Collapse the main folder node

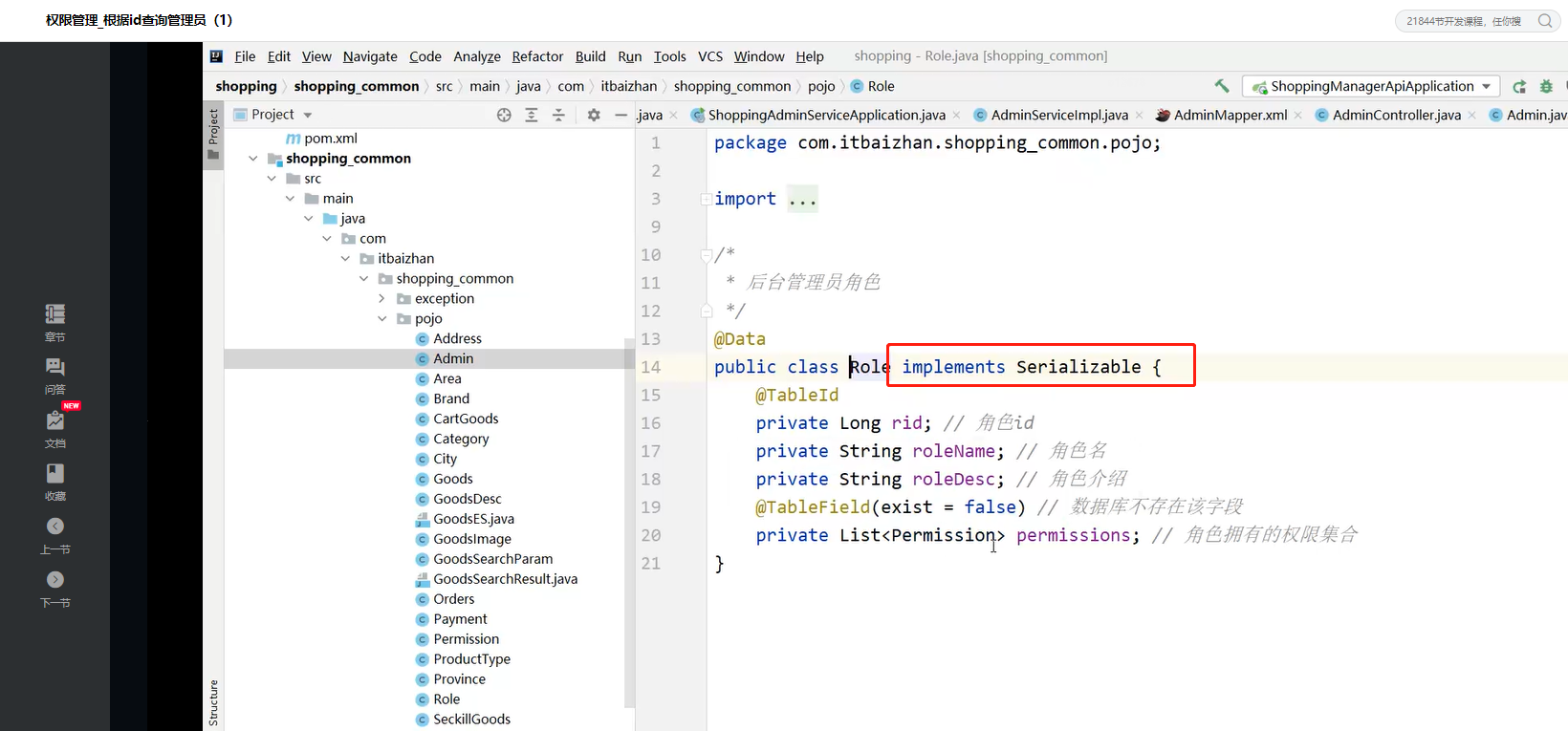pos(290,199)
